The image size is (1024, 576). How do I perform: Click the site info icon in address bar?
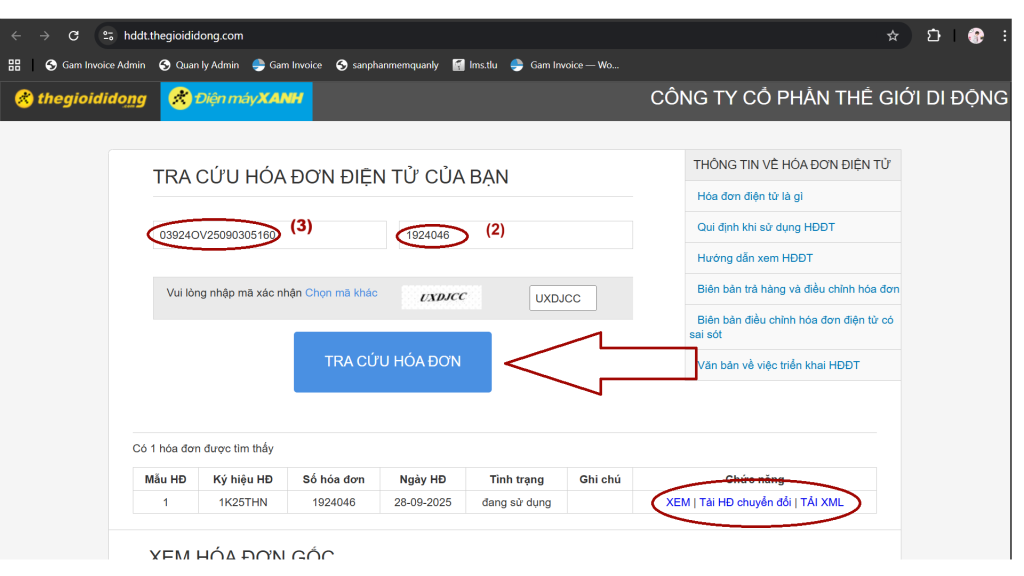(x=109, y=36)
